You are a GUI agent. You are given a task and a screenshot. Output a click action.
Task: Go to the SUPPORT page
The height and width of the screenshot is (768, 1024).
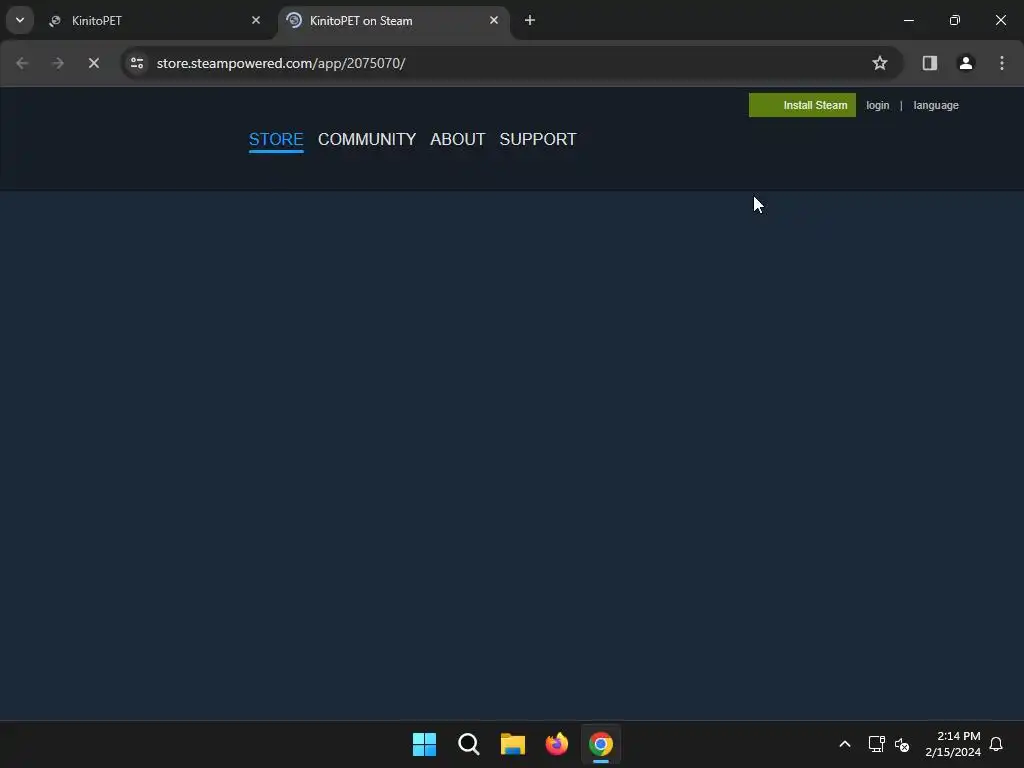click(x=538, y=139)
